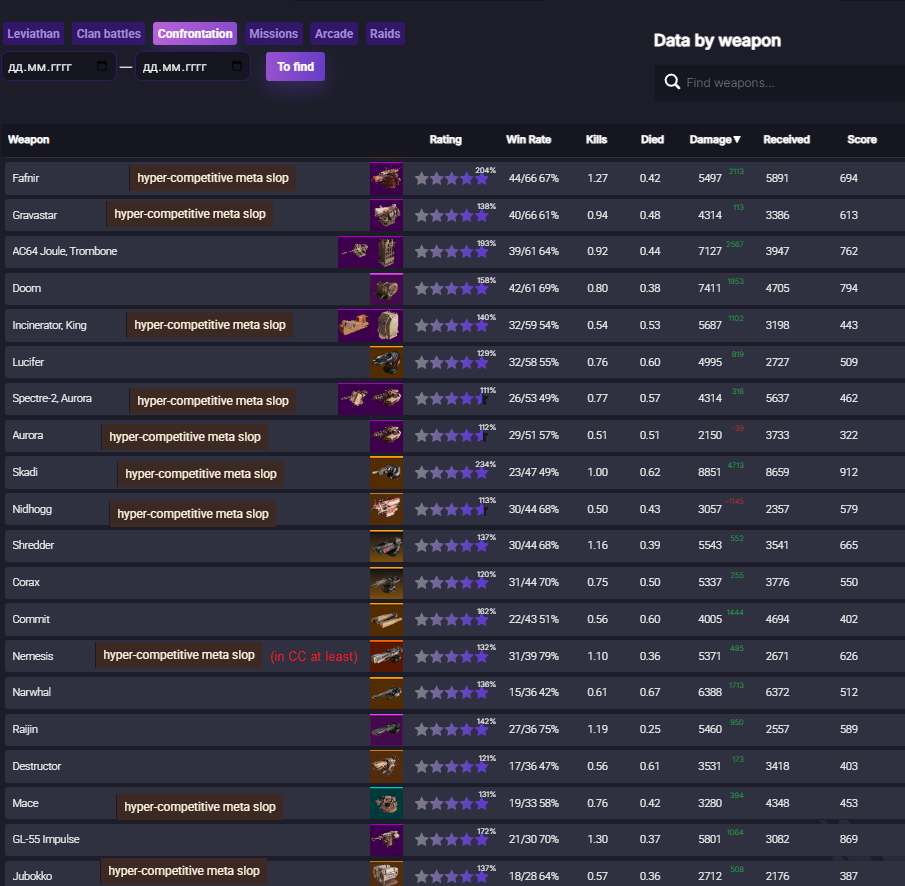Click the Fafnir weapon icon
905x886 pixels.
[x=386, y=178]
